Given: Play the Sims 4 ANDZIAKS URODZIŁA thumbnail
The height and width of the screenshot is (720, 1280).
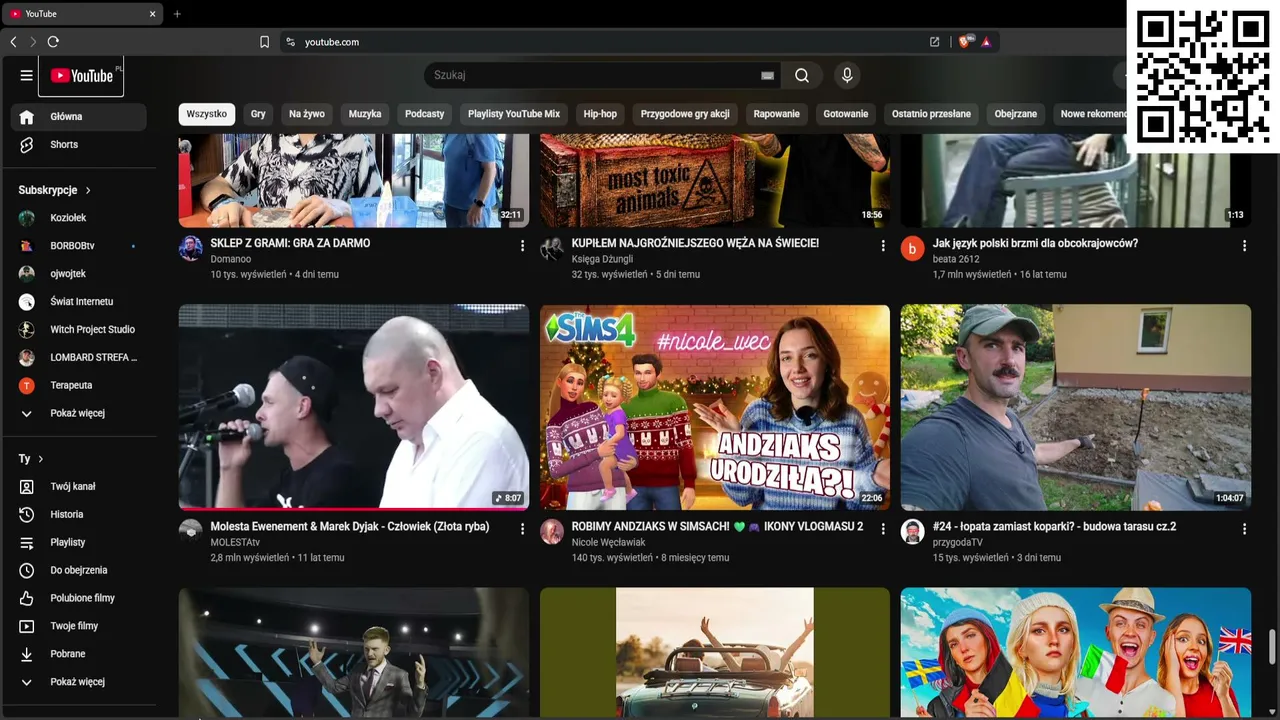Looking at the screenshot, I should 715,408.
